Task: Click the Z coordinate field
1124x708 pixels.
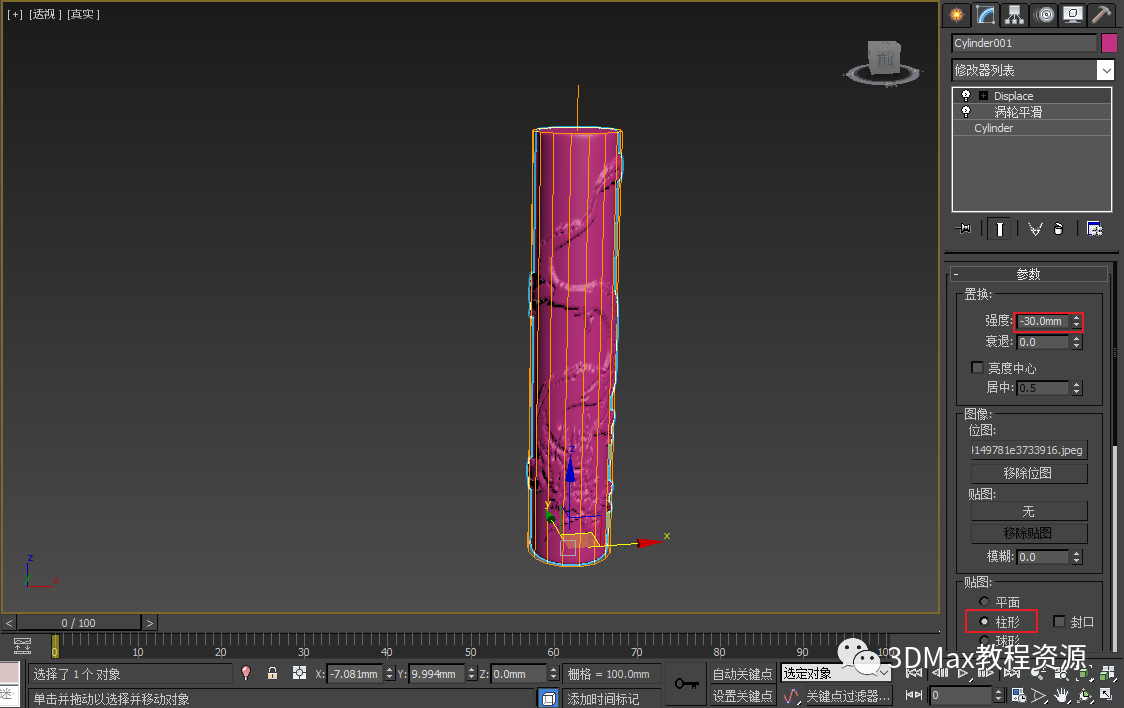Action: pos(518,674)
